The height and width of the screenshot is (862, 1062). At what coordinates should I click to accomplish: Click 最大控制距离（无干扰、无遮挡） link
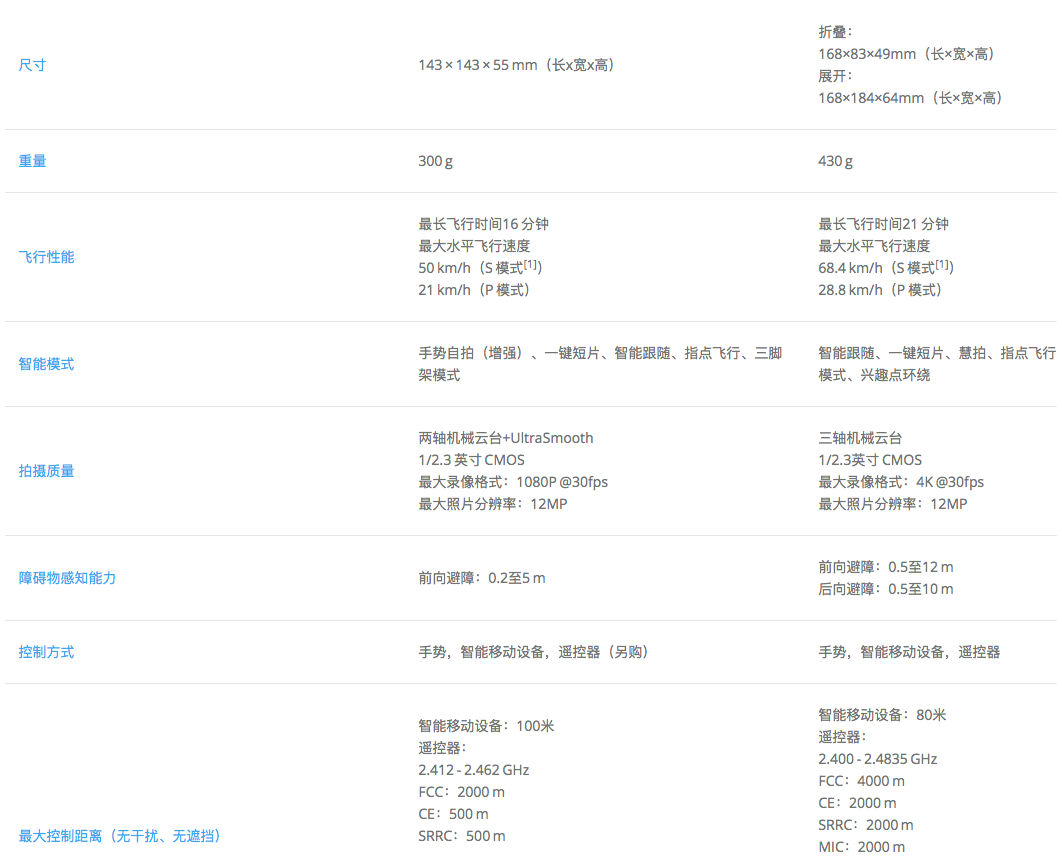click(120, 836)
